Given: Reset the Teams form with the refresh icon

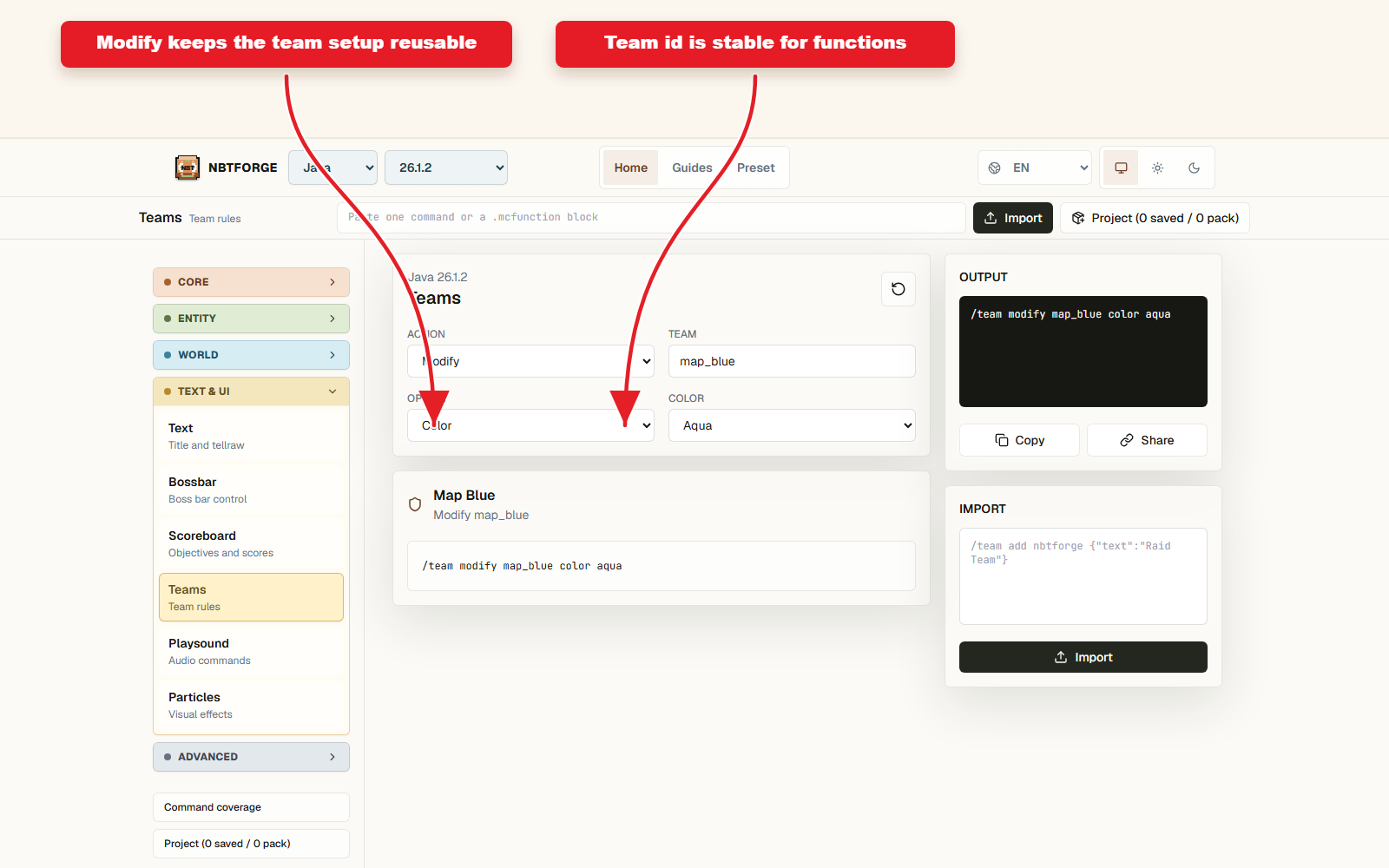Looking at the screenshot, I should [899, 289].
